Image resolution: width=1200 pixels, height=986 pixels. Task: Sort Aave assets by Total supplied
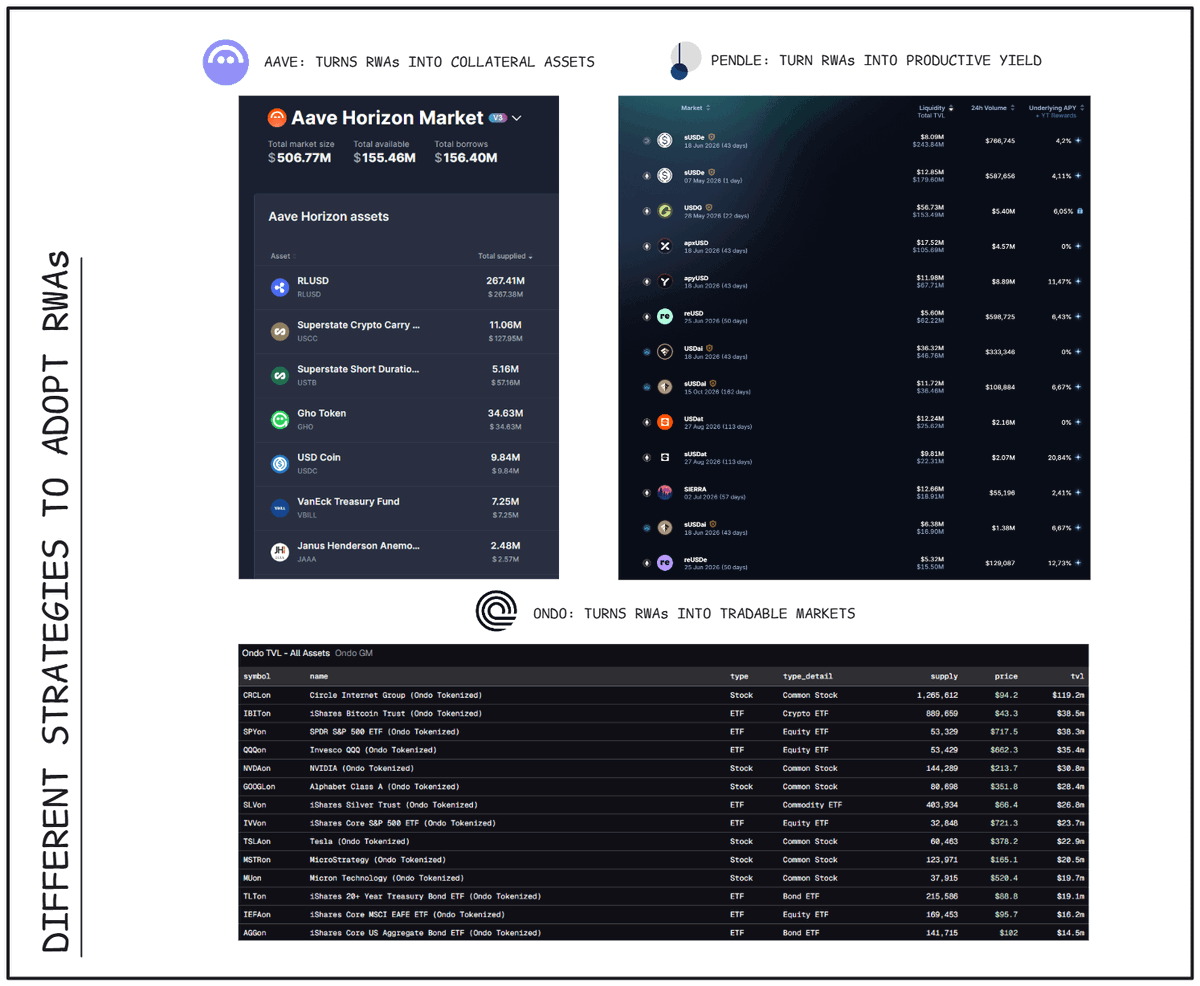(505, 256)
